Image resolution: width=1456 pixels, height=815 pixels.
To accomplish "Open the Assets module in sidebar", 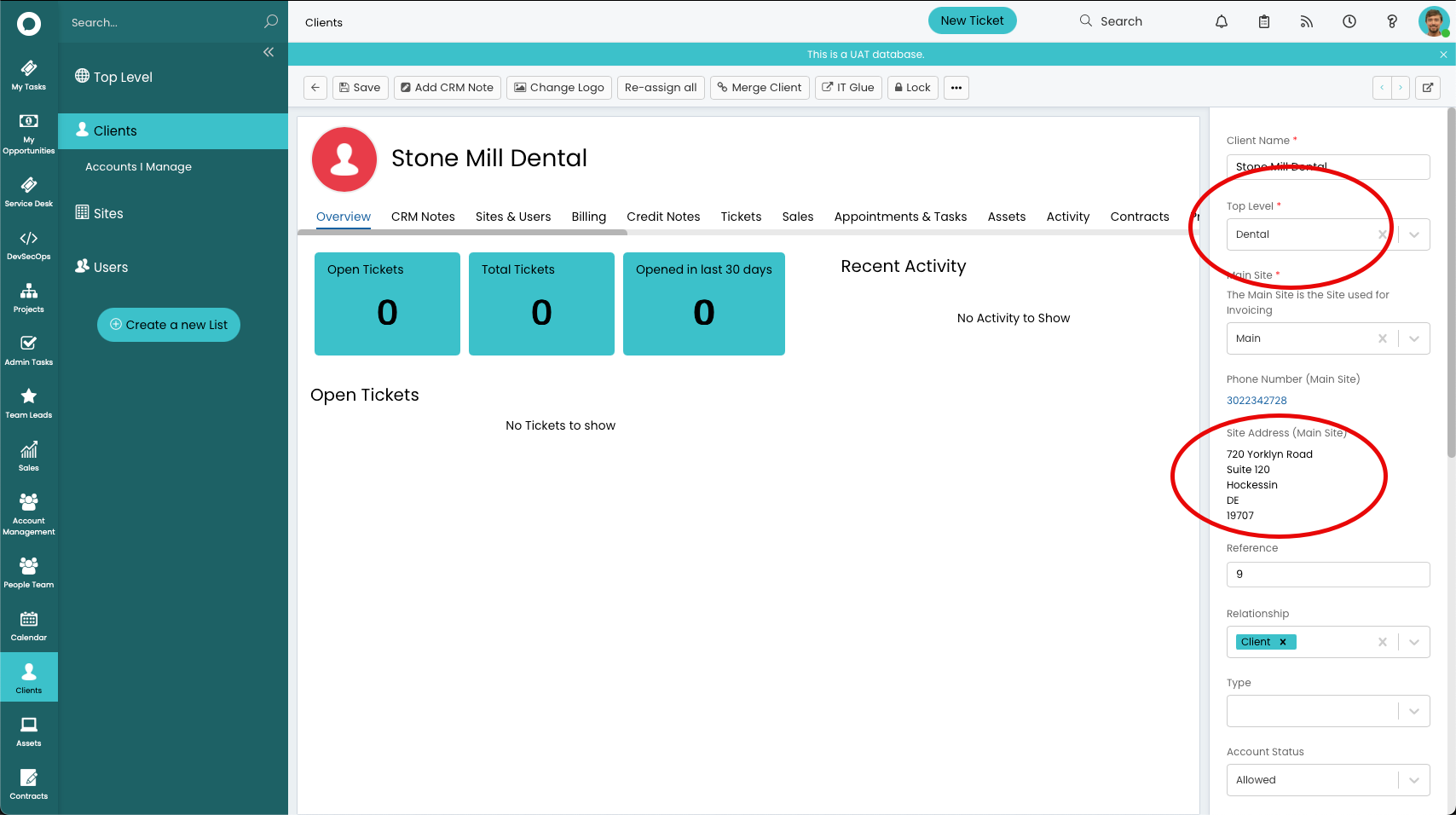I will [29, 731].
